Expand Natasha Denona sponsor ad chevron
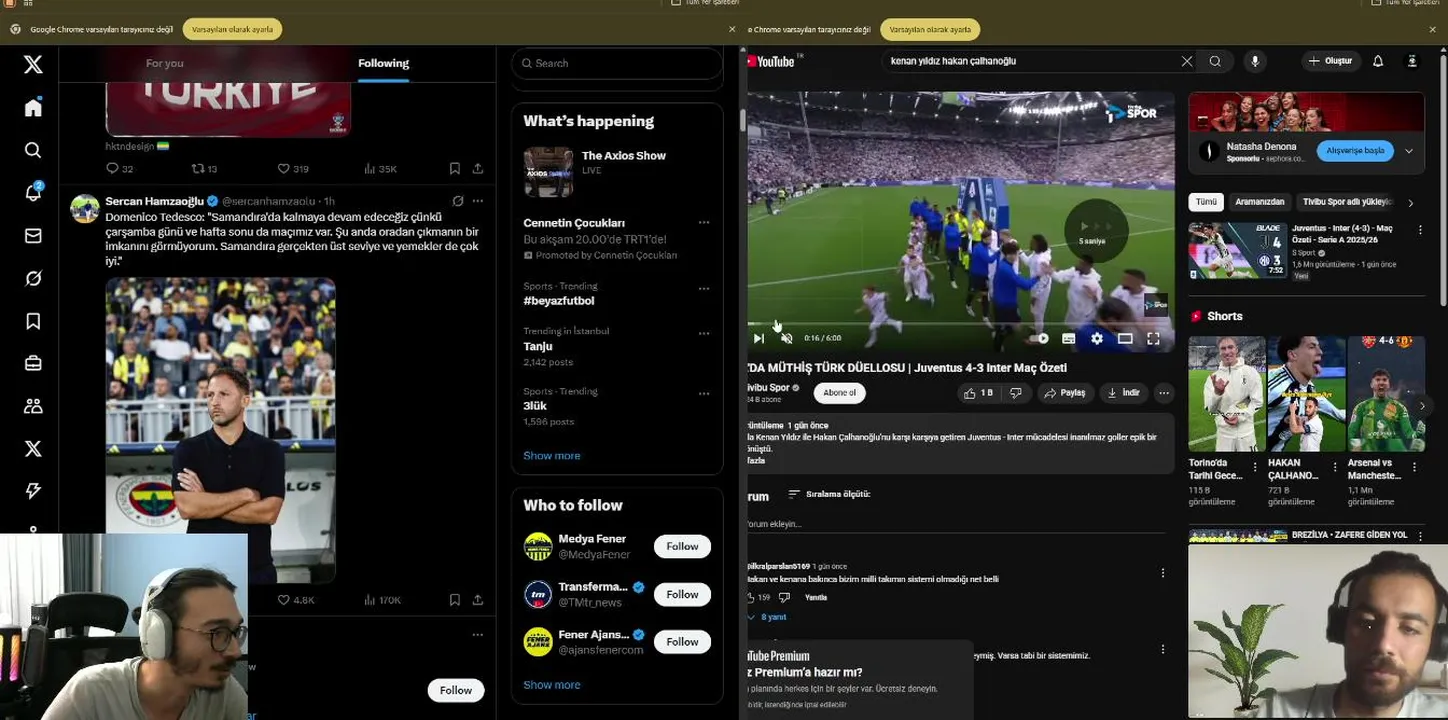This screenshot has height=720, width=1448. 1409,151
